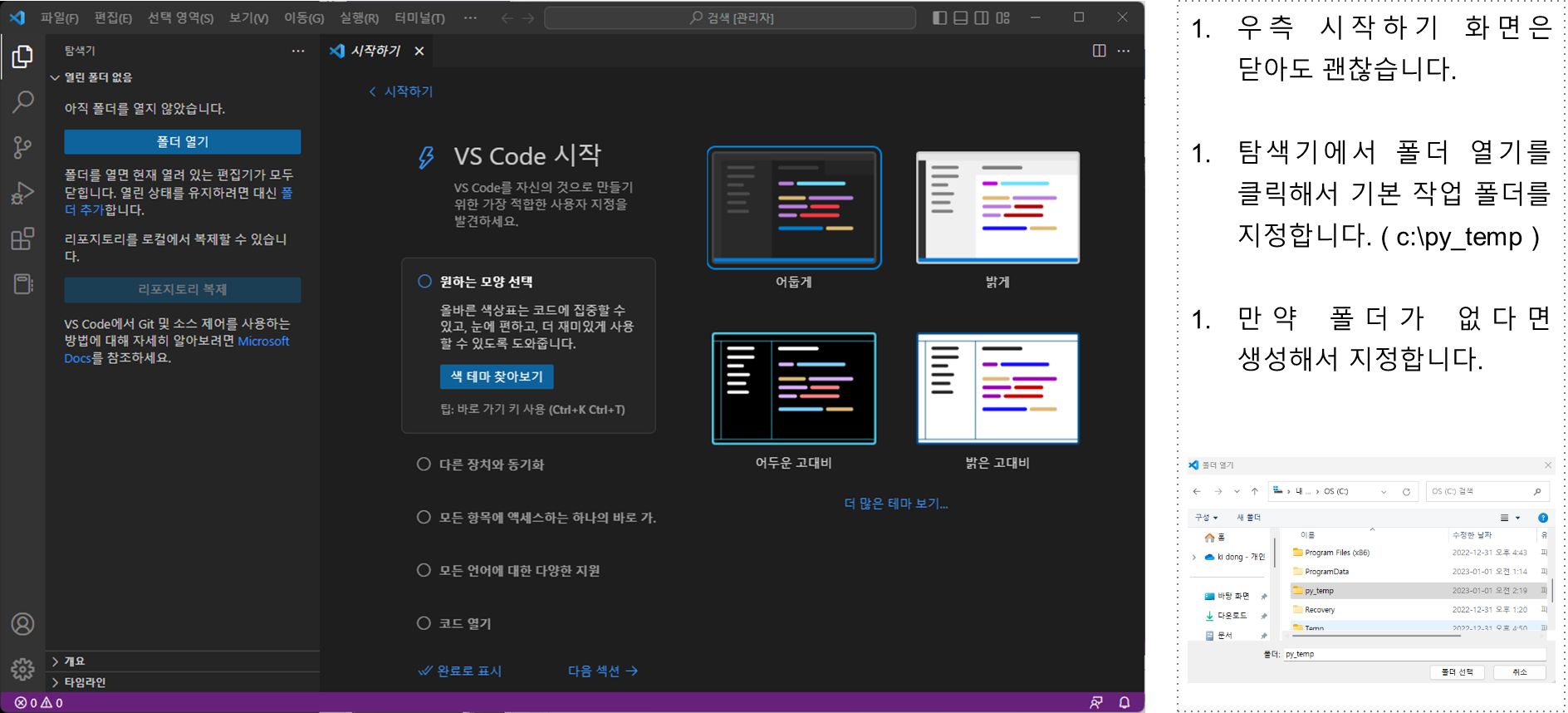This screenshot has width=1568, height=713.
Task: Expand ki dong - 개인 tree node
Action: tap(1194, 557)
